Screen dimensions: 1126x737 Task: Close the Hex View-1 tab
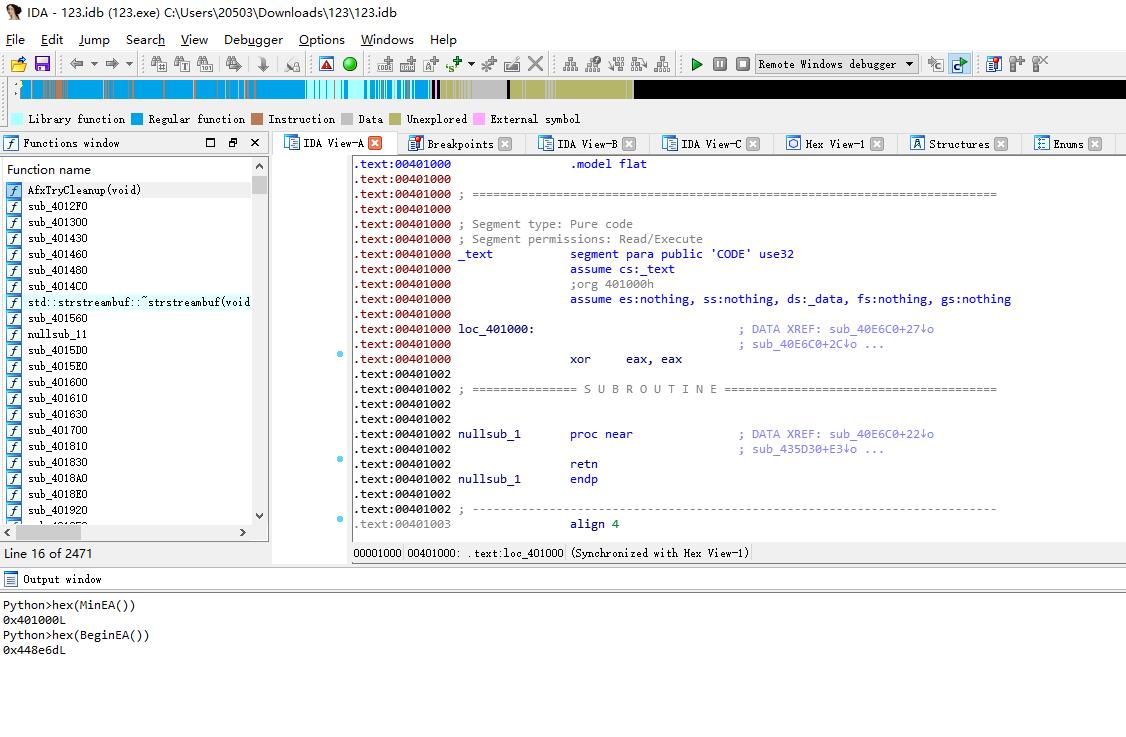point(877,144)
